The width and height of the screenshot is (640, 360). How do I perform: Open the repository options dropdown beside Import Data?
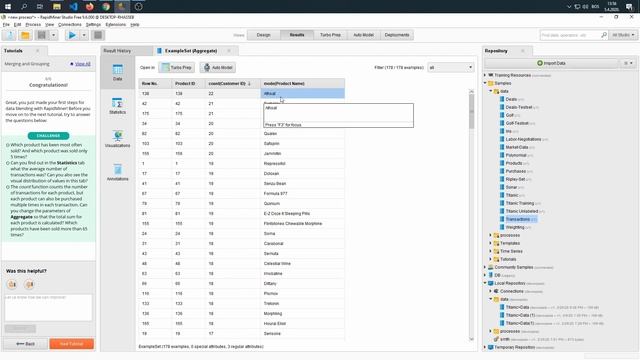click(x=628, y=63)
